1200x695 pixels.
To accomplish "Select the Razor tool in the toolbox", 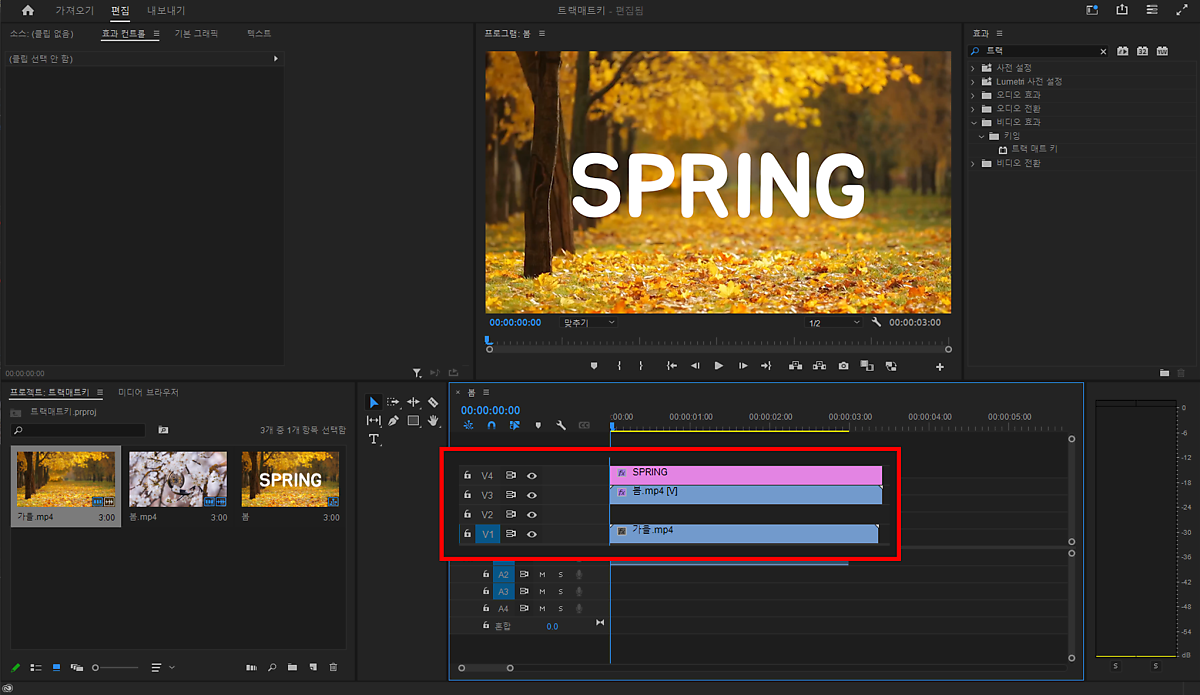I will click(433, 402).
